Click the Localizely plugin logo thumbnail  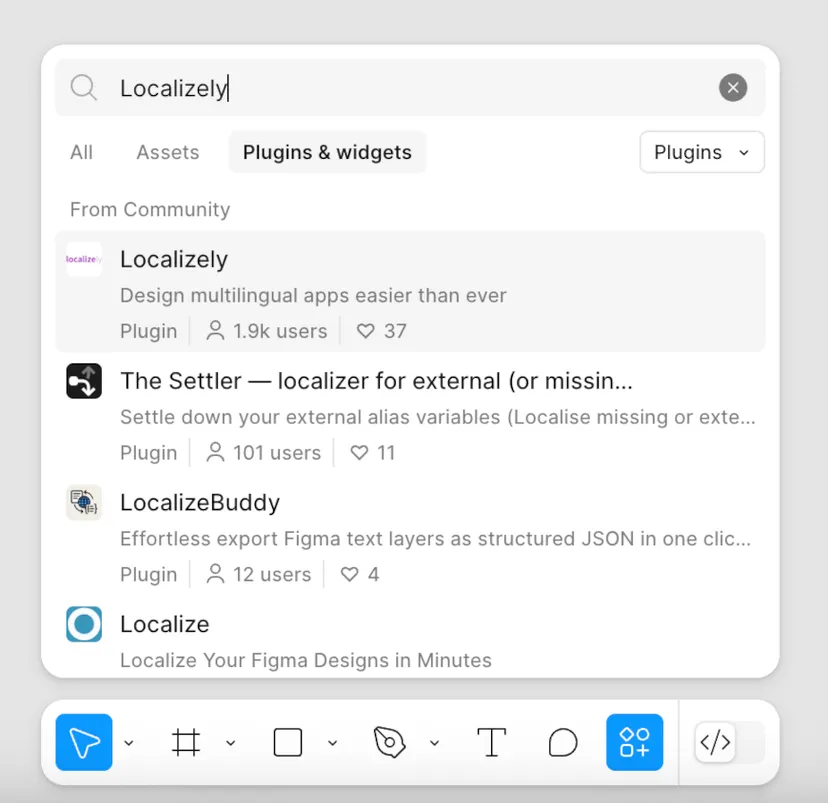84,259
